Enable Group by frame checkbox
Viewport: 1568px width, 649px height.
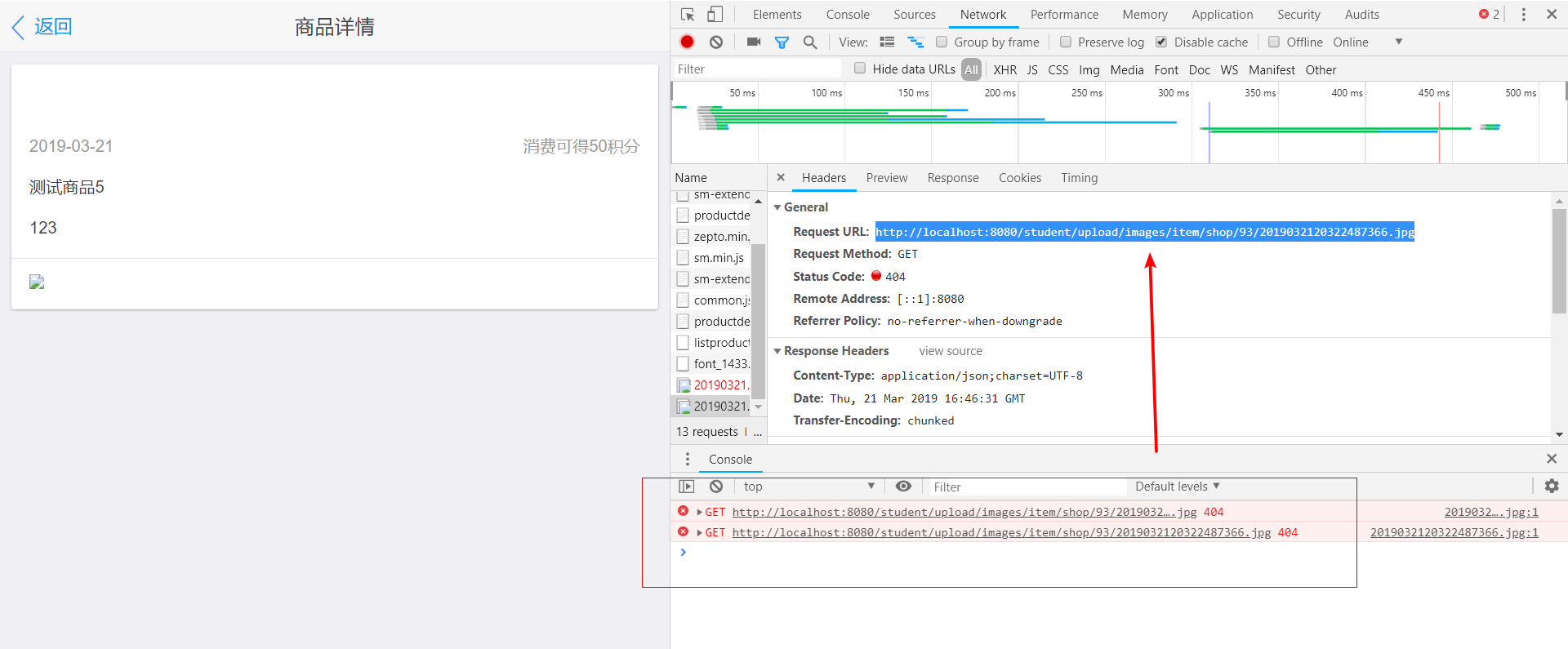942,42
